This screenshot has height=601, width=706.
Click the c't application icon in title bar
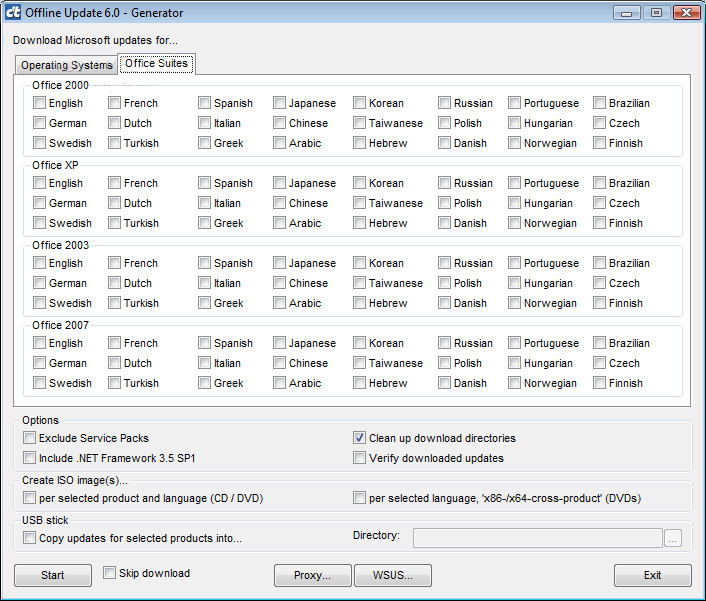12,12
